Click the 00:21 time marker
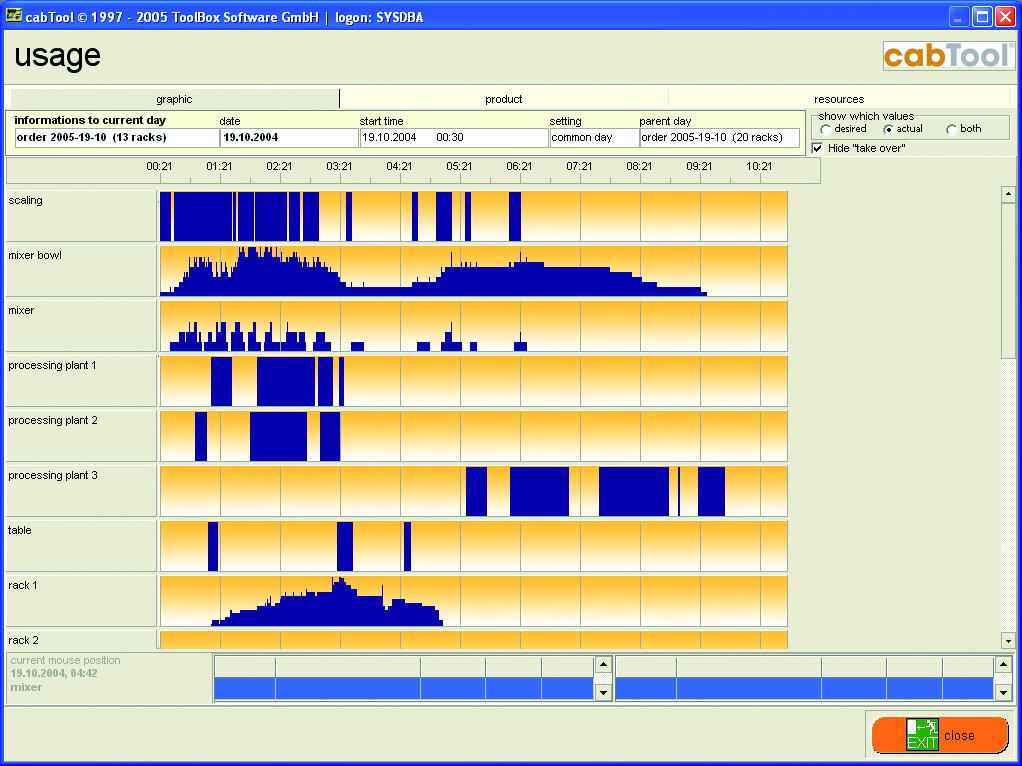 159,166
